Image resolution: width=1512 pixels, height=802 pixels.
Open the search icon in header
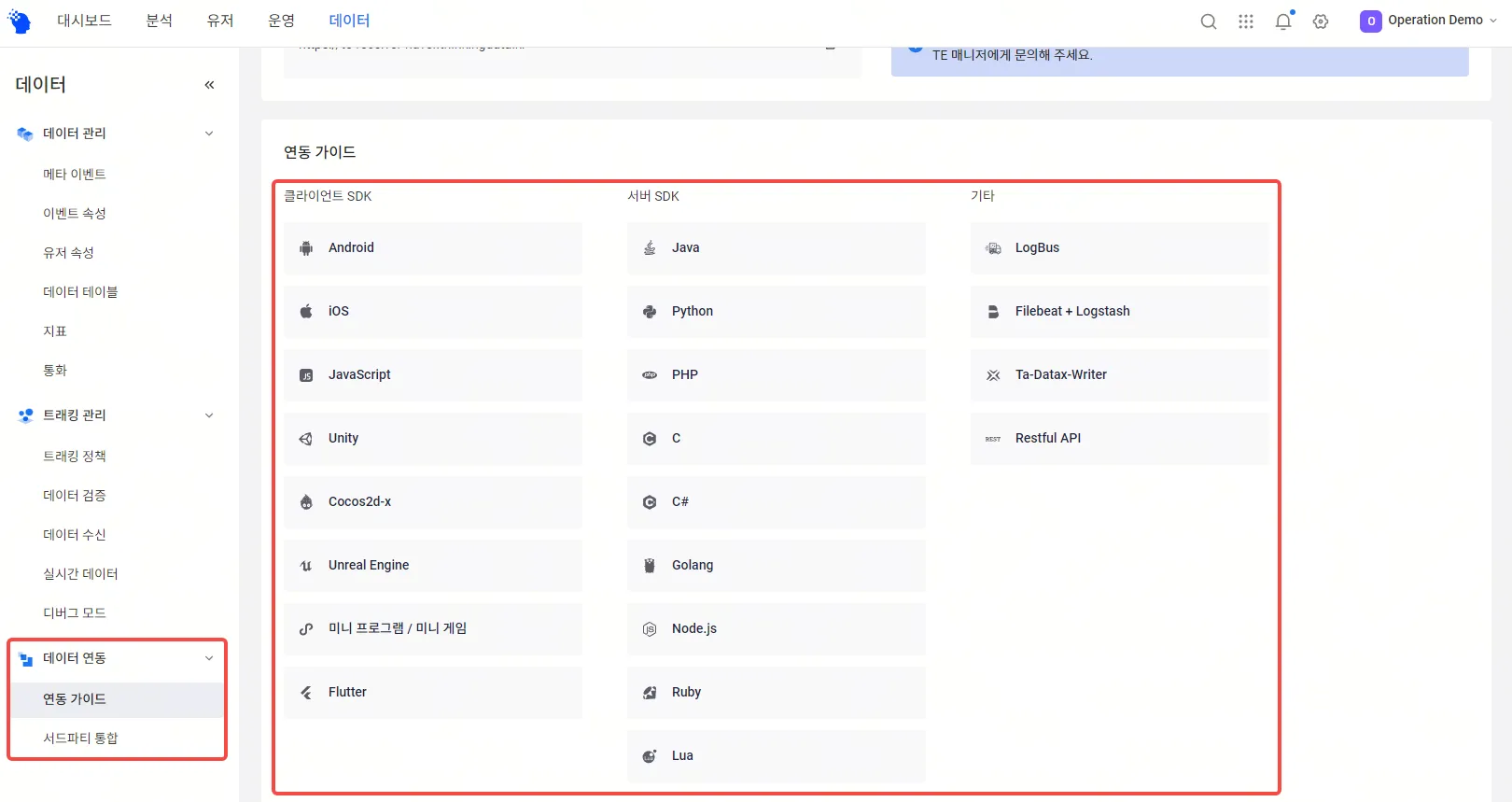point(1209,21)
